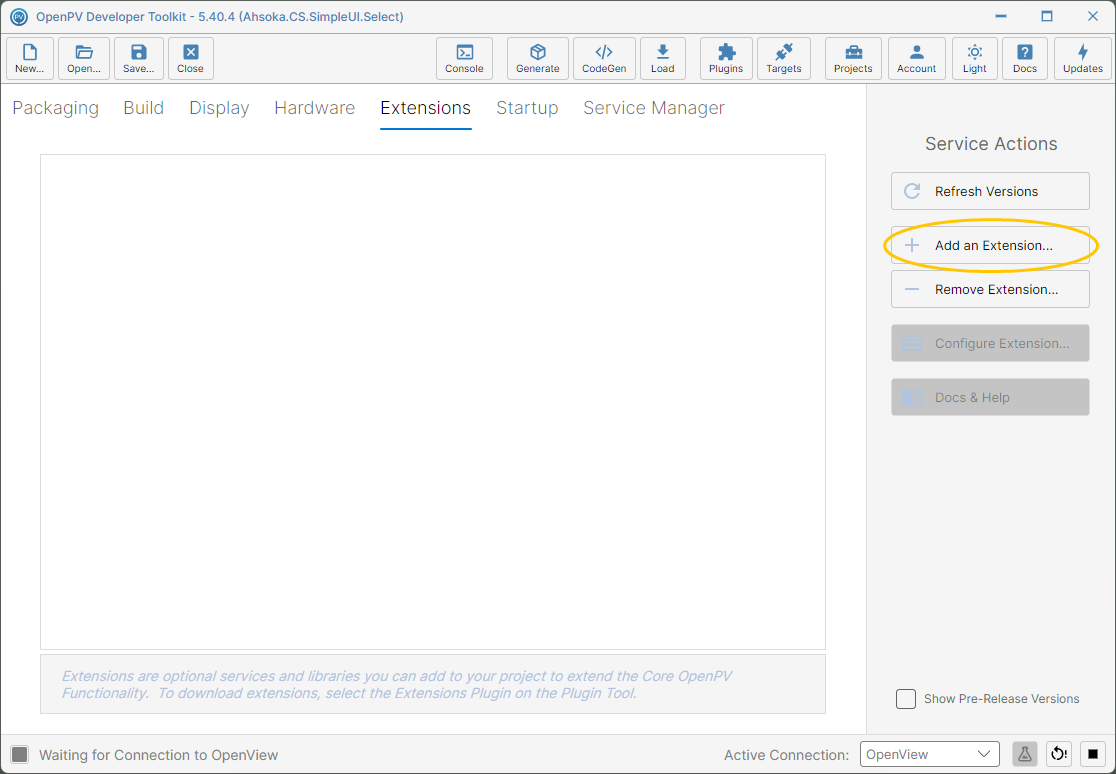Launch the CodeGen tool
The width and height of the screenshot is (1116, 774).
click(x=604, y=58)
